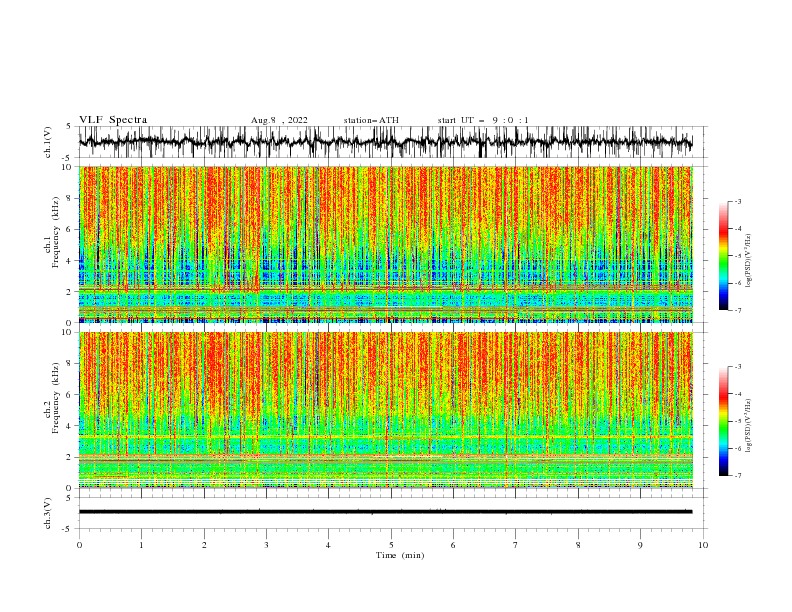Screen dimensions: 792x612
Task: Click the '-3' value on ch.1 colorbar
Action: pos(737,201)
